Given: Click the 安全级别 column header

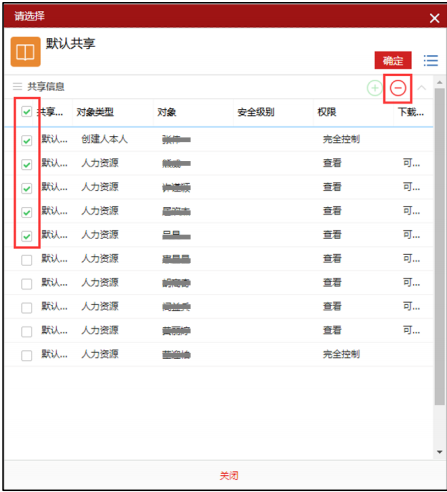Looking at the screenshot, I should pos(256,112).
